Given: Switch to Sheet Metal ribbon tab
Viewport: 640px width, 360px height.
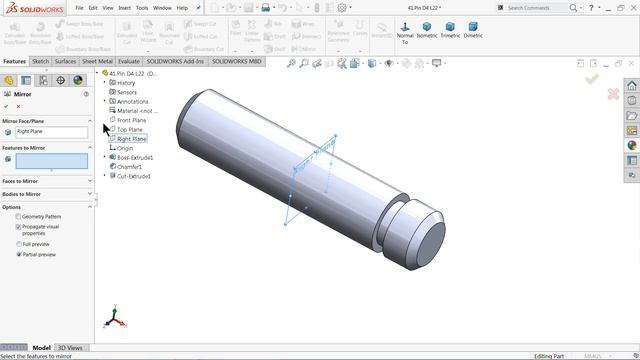Looking at the screenshot, I should [x=97, y=61].
